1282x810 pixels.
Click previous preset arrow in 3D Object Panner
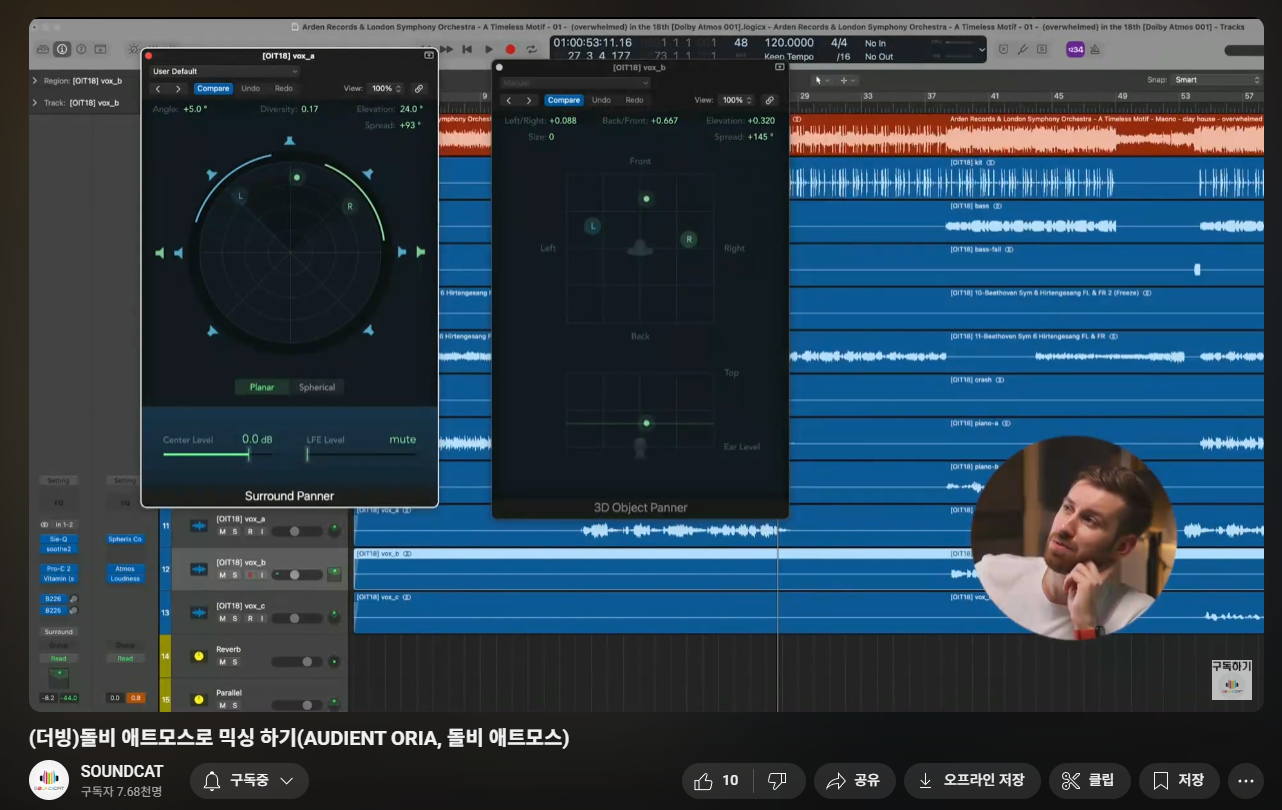509,100
